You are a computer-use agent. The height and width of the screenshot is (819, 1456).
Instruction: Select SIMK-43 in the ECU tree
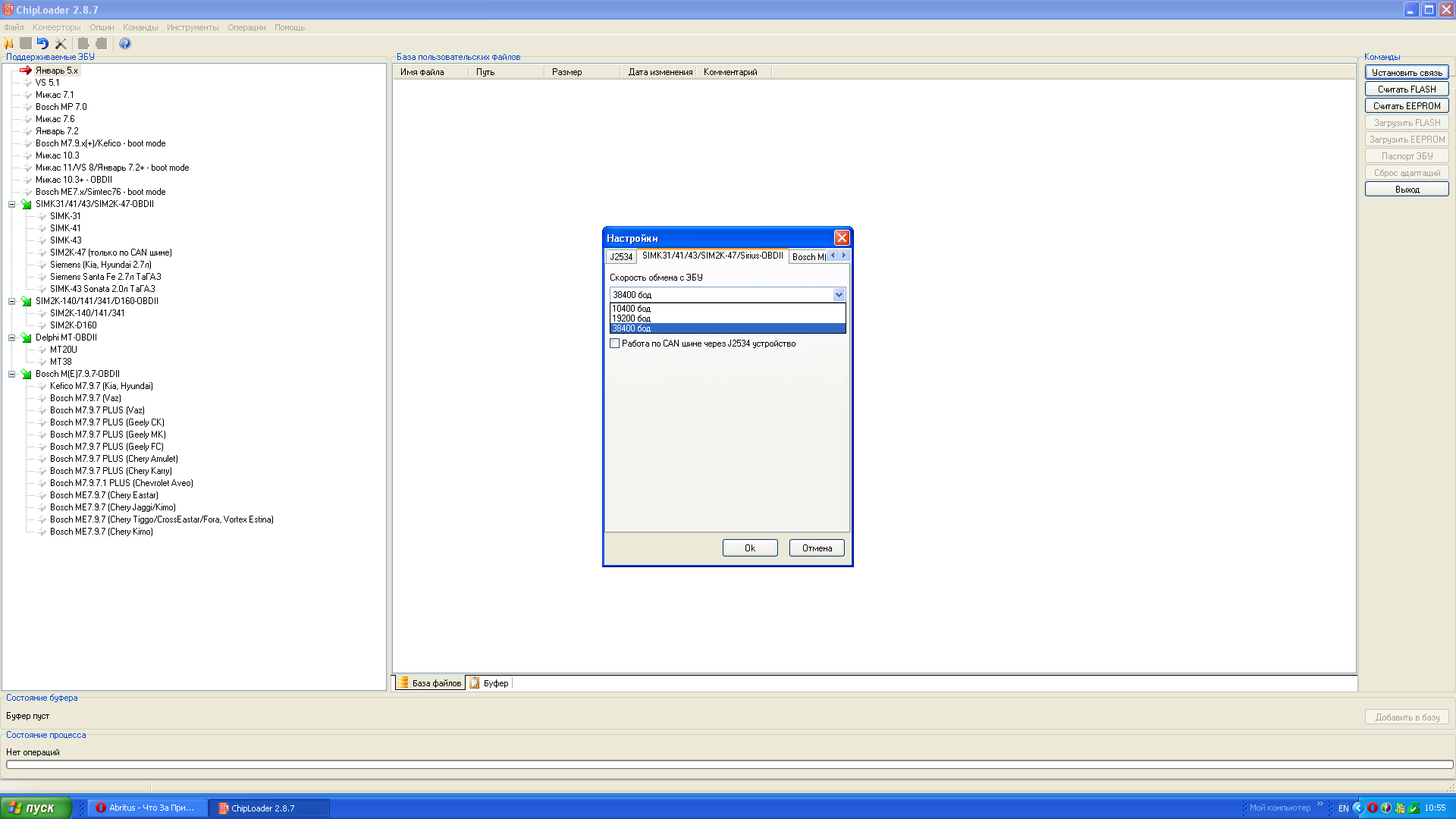66,240
